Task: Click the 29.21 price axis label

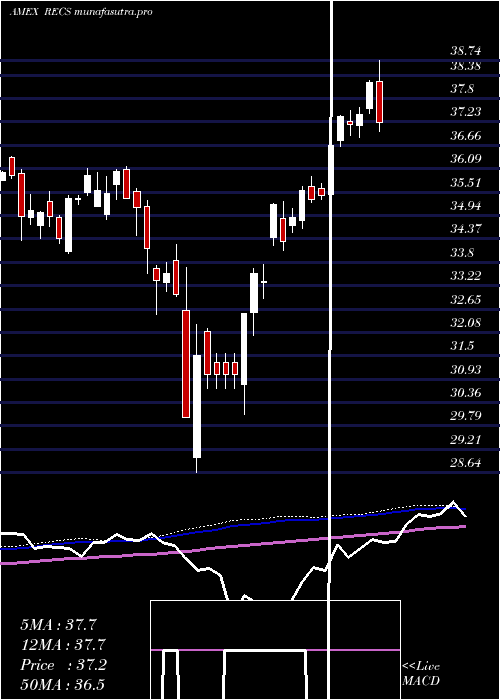Action: coord(466,440)
